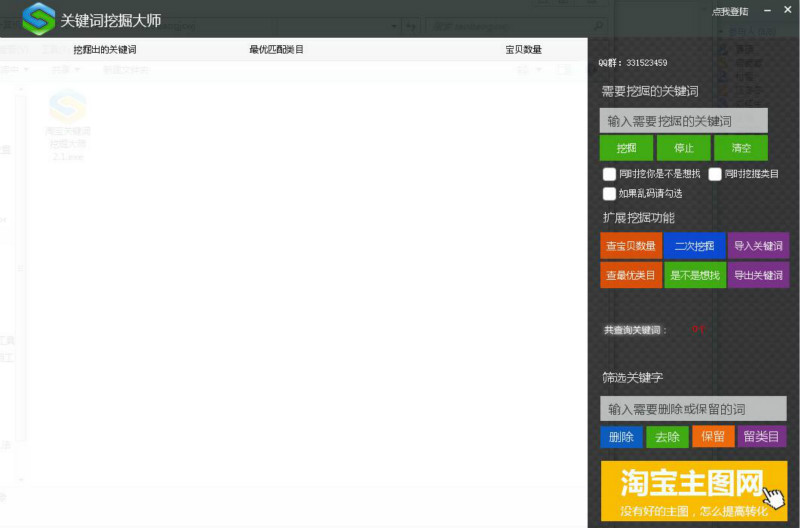The height and width of the screenshot is (528, 800).
Task: Minimize the keyword mining window
Action: click(x=768, y=11)
